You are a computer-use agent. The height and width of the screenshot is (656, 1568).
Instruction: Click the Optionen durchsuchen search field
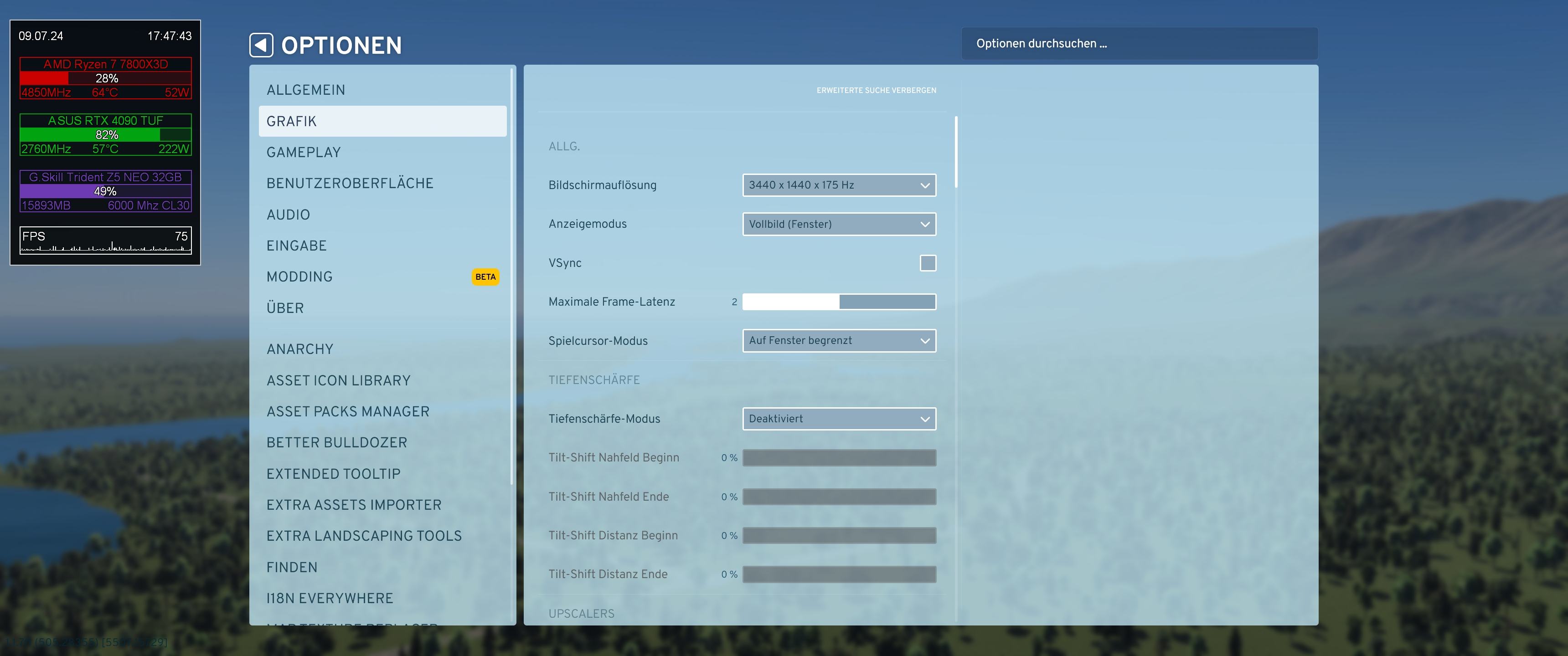pyautogui.click(x=1138, y=43)
